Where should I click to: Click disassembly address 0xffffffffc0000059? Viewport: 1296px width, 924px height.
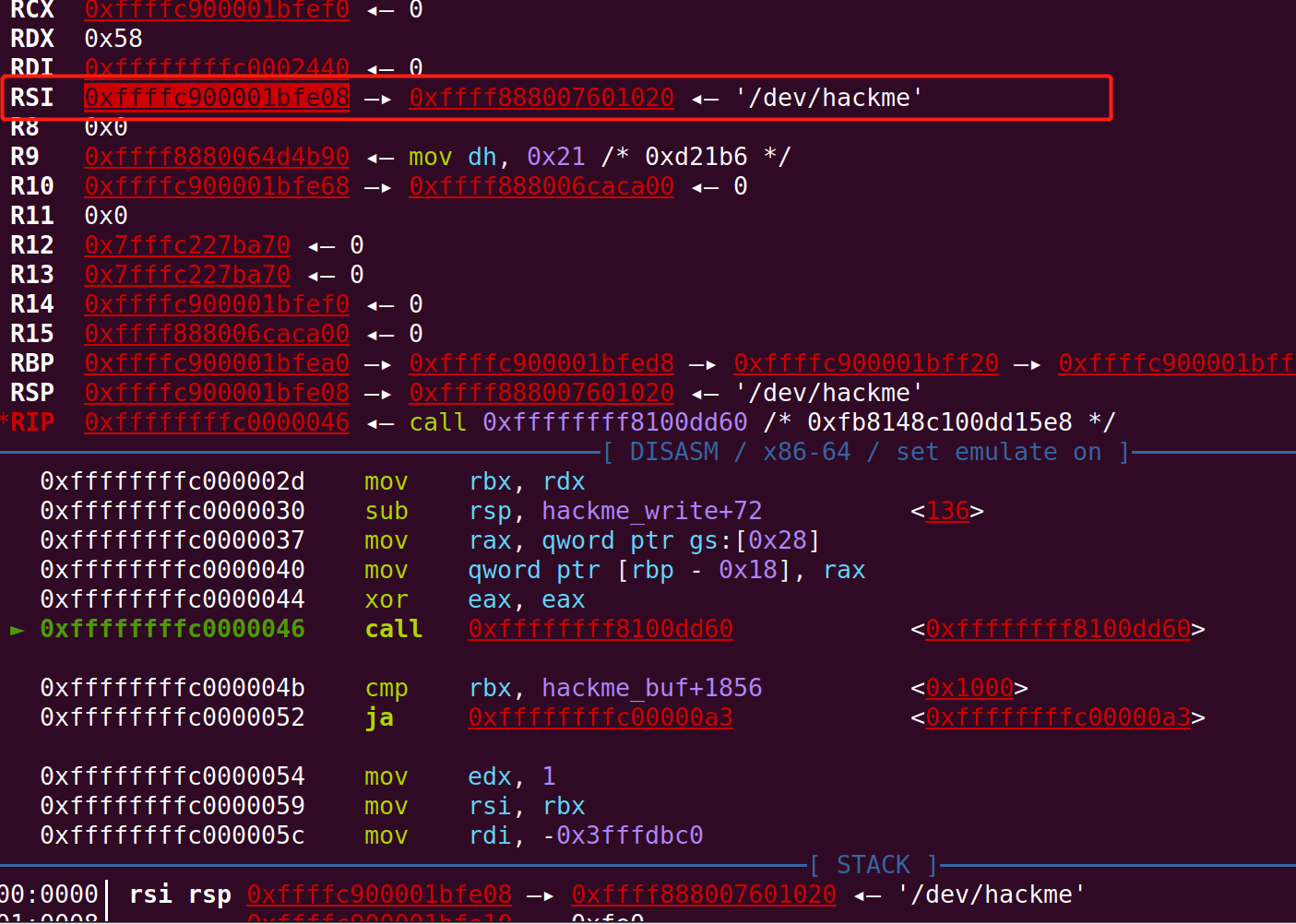[x=172, y=806]
